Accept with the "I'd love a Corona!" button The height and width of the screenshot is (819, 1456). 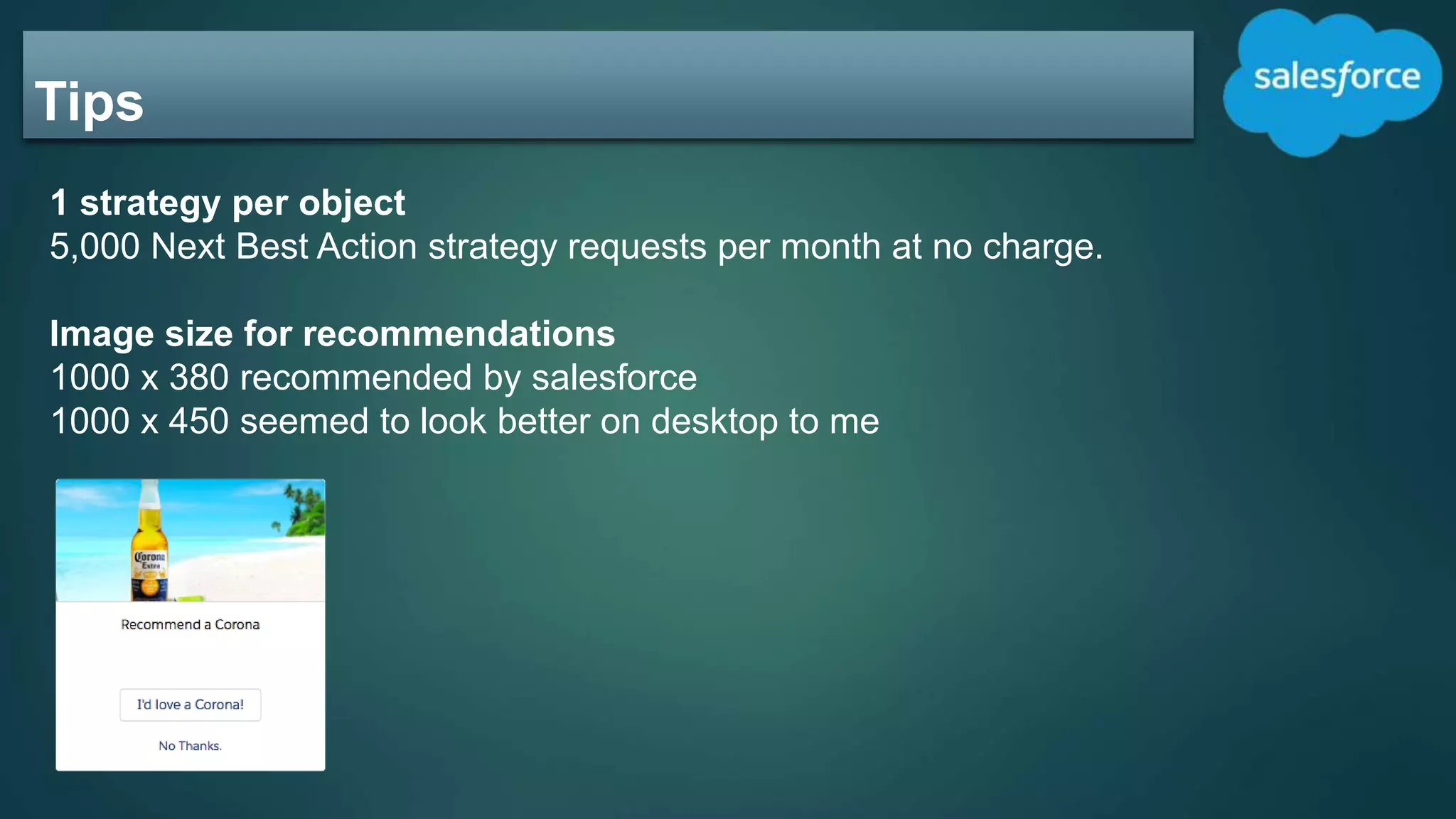click(x=191, y=705)
